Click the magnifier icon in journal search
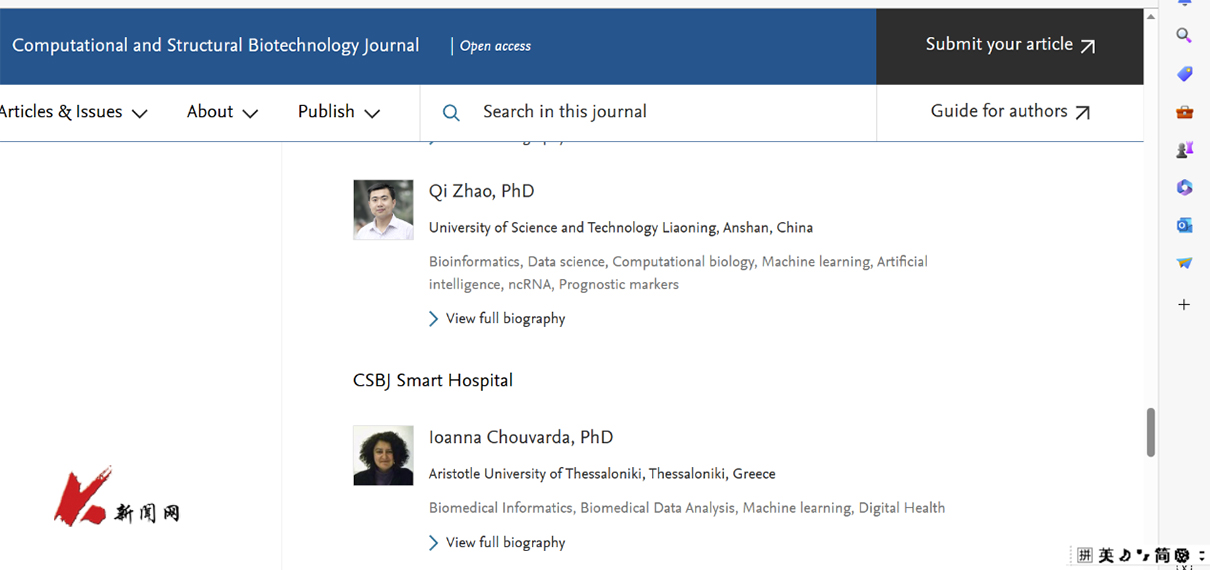Image resolution: width=1210 pixels, height=570 pixels. 451,113
